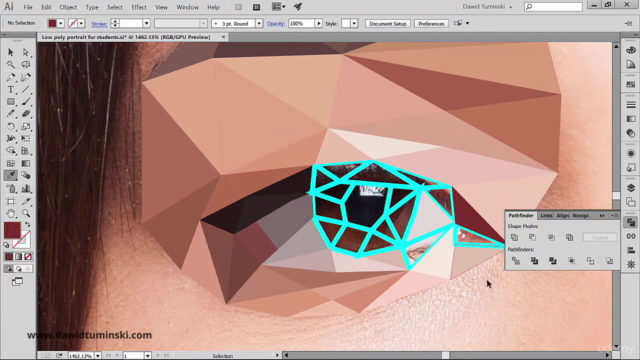Expand the Opacity slider arrow
Viewport: 640px width, 360px height.
318,23
